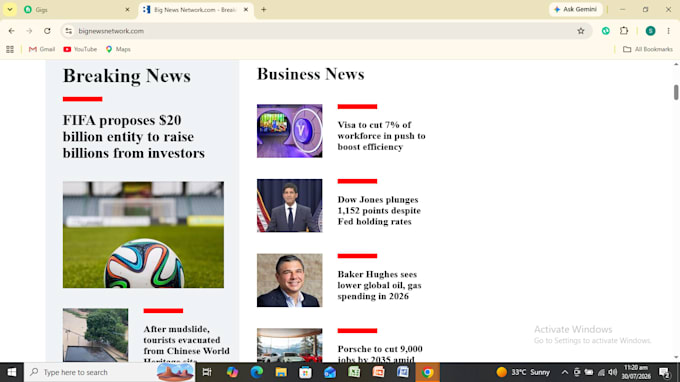Click the mudslide article thumbnail

click(95, 335)
